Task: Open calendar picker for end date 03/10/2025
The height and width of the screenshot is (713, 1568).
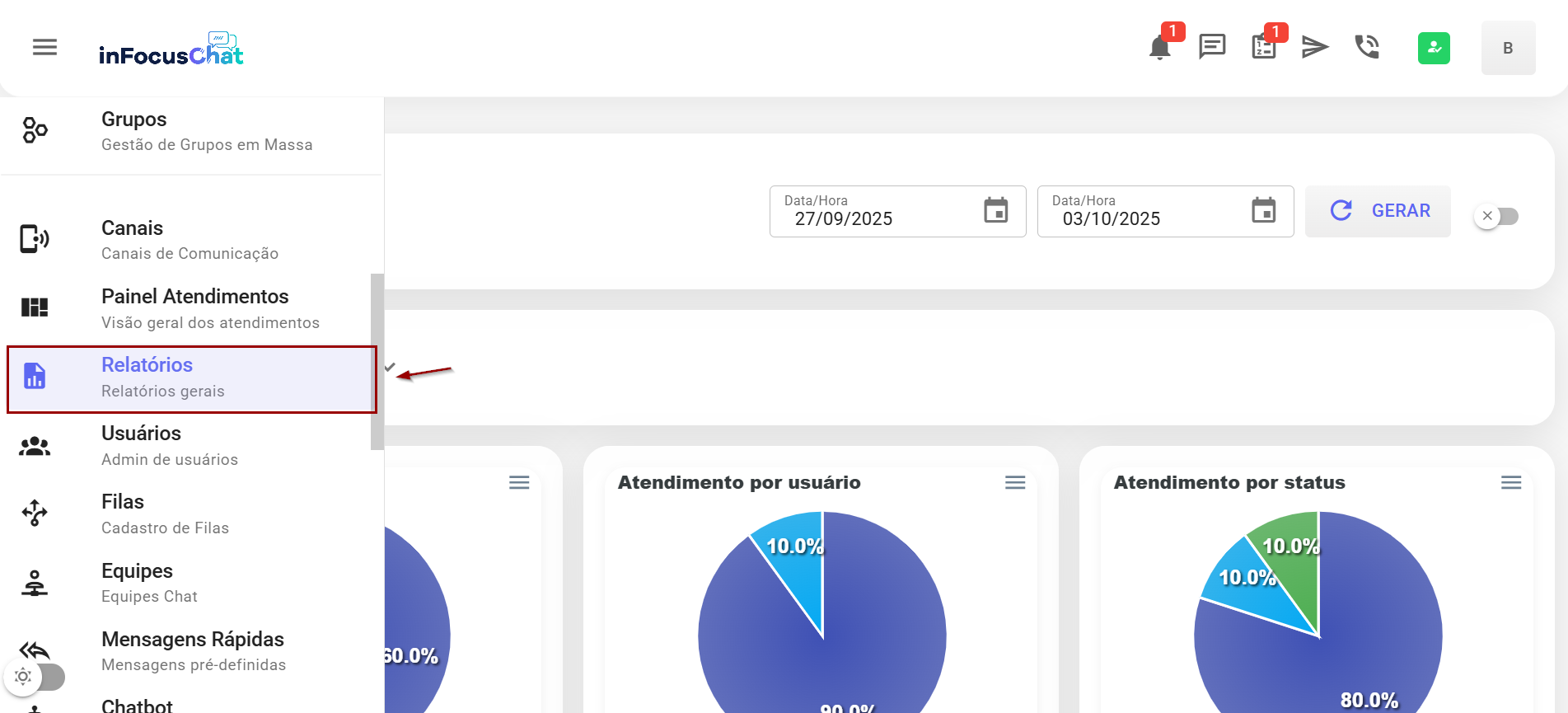Action: coord(1263,211)
